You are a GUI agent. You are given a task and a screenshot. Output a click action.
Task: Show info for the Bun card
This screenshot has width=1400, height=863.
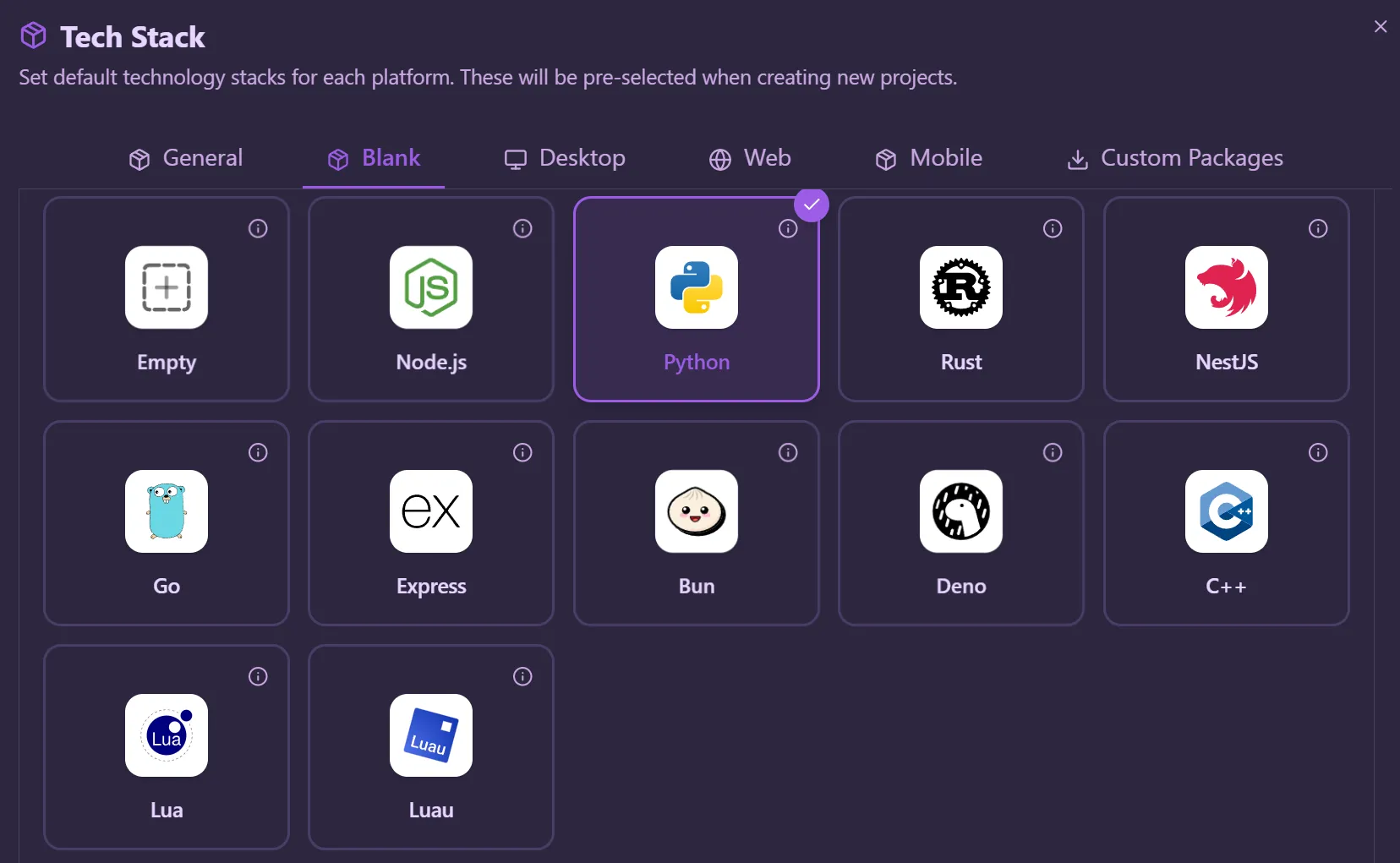[x=788, y=452]
